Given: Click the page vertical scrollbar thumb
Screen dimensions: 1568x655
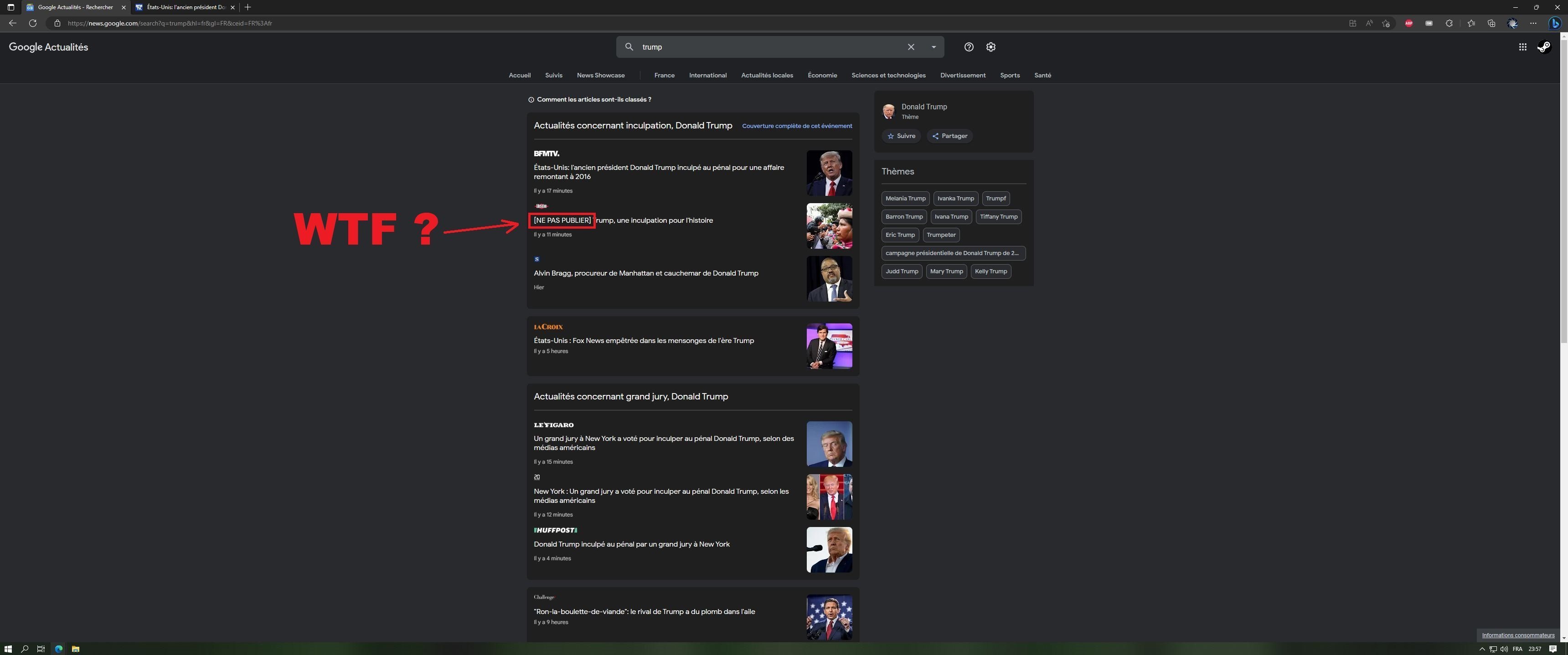Looking at the screenshot, I should point(1563,192).
